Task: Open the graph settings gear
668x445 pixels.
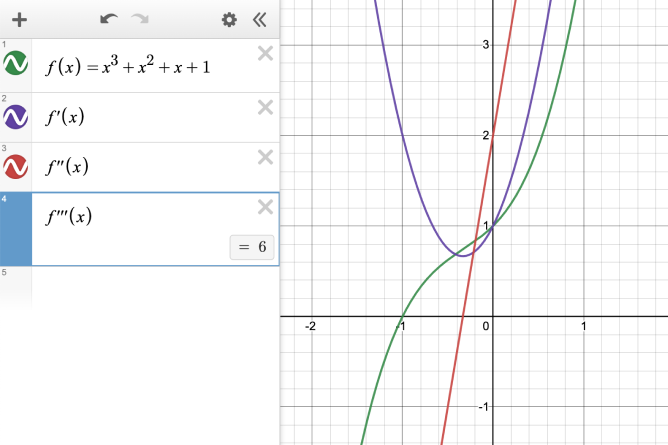Action: point(229,19)
